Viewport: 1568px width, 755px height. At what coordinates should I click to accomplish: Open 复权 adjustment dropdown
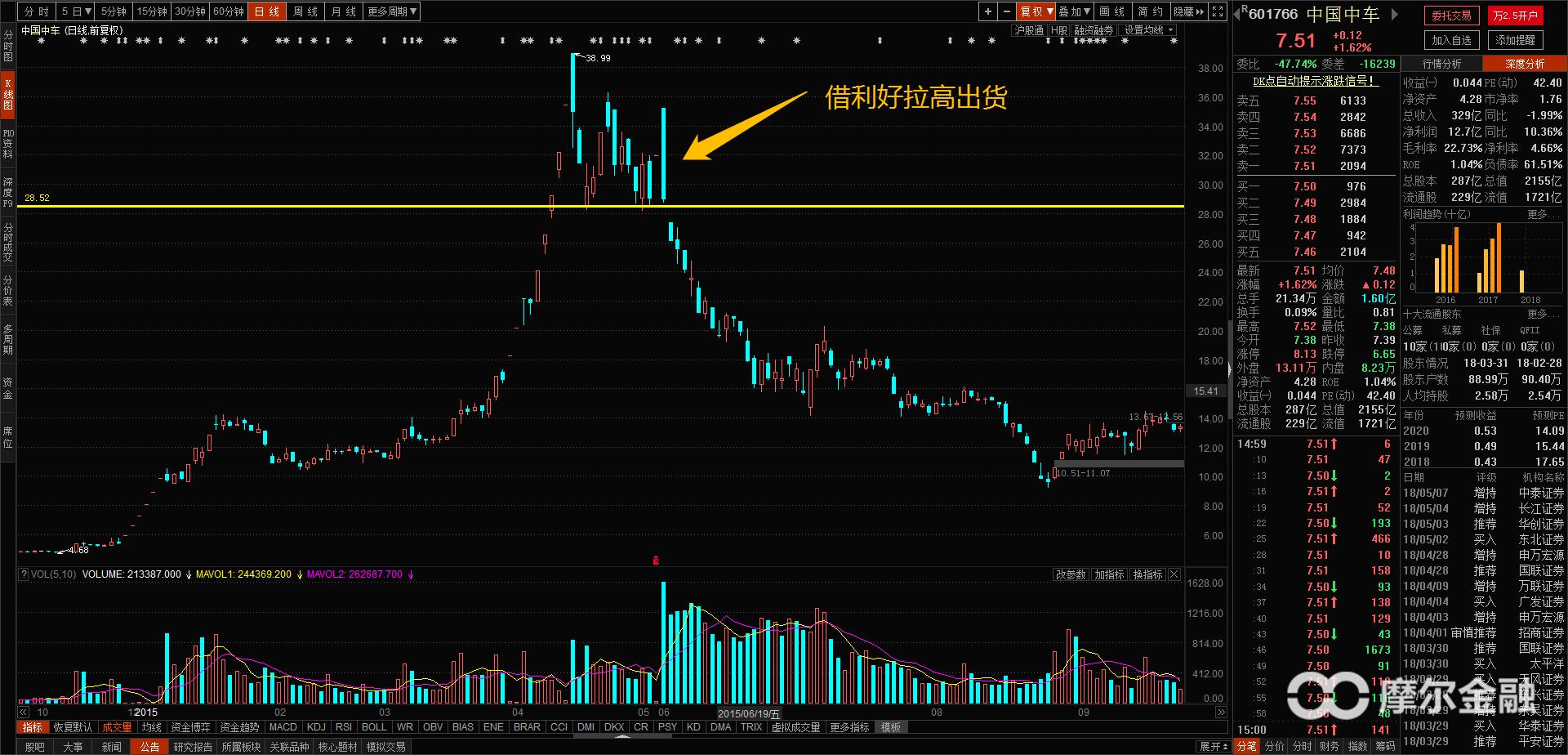tap(1036, 11)
